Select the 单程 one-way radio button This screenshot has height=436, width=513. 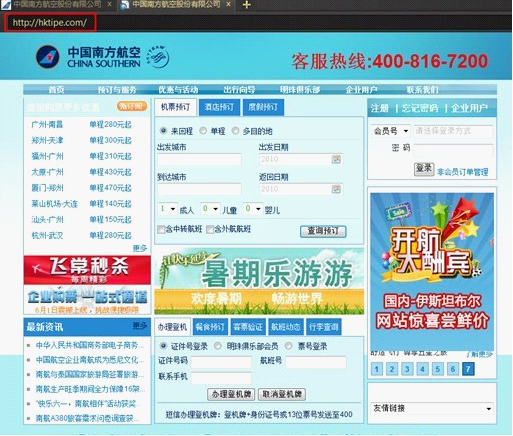pyautogui.click(x=203, y=131)
